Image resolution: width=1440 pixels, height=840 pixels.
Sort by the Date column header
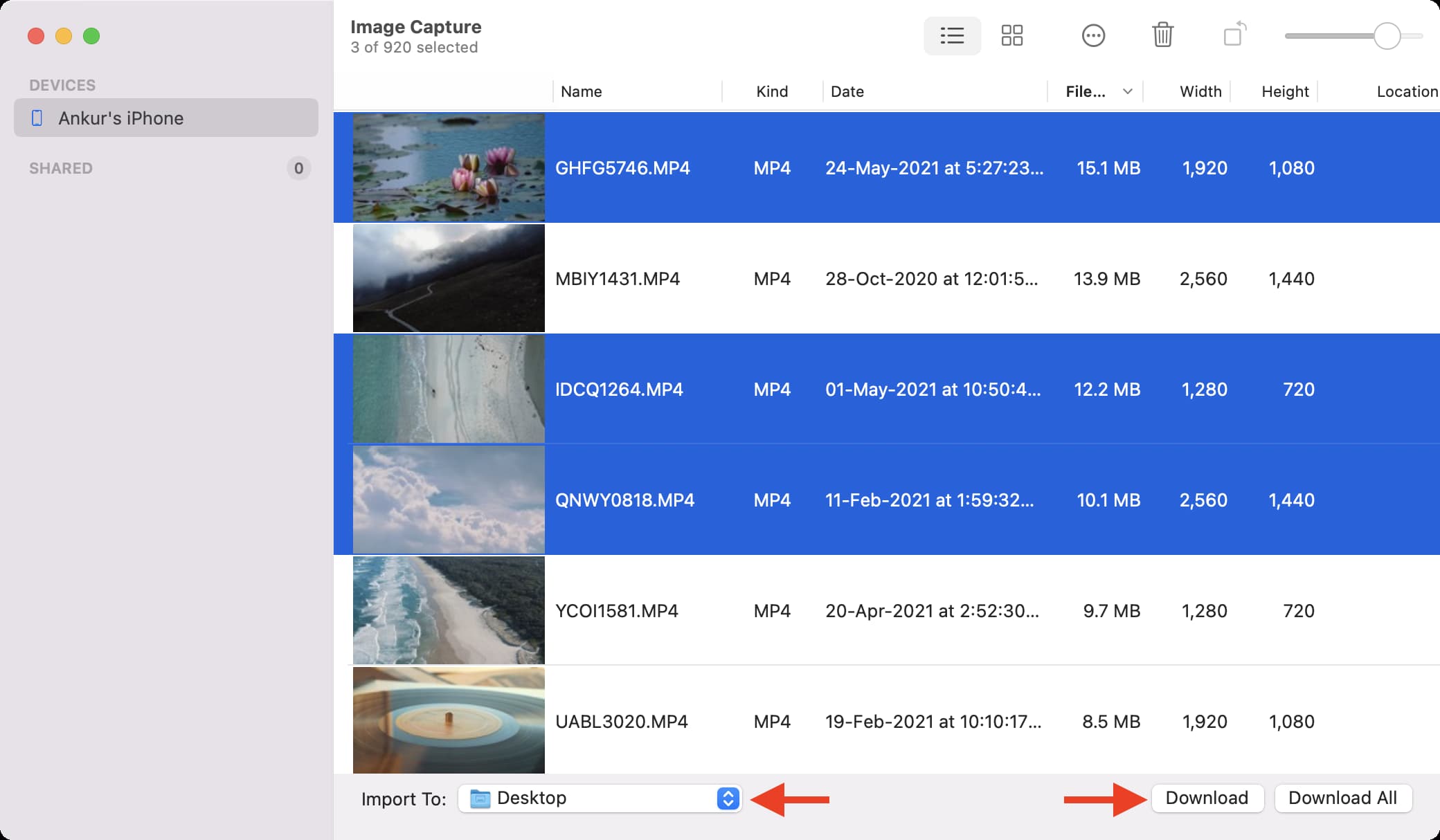click(x=847, y=91)
